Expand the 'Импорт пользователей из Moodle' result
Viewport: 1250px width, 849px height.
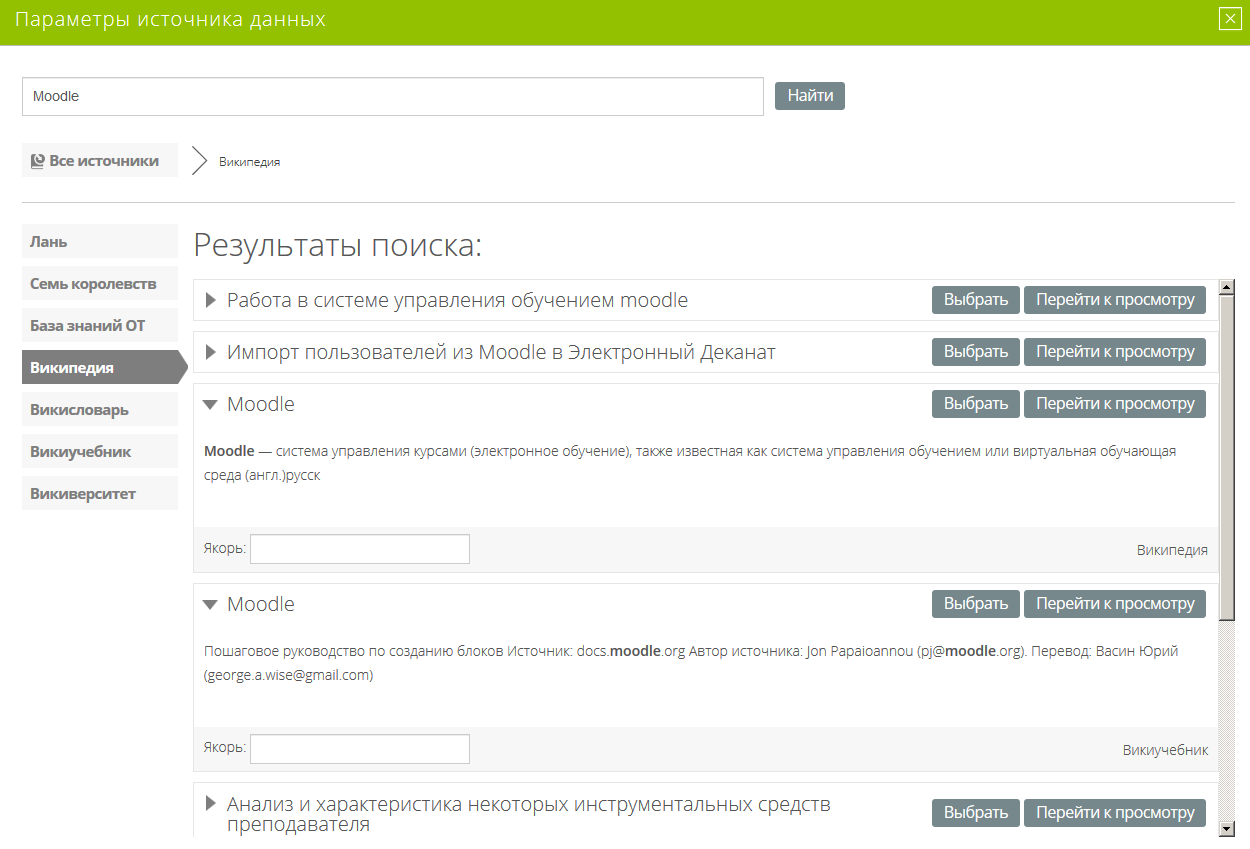211,352
